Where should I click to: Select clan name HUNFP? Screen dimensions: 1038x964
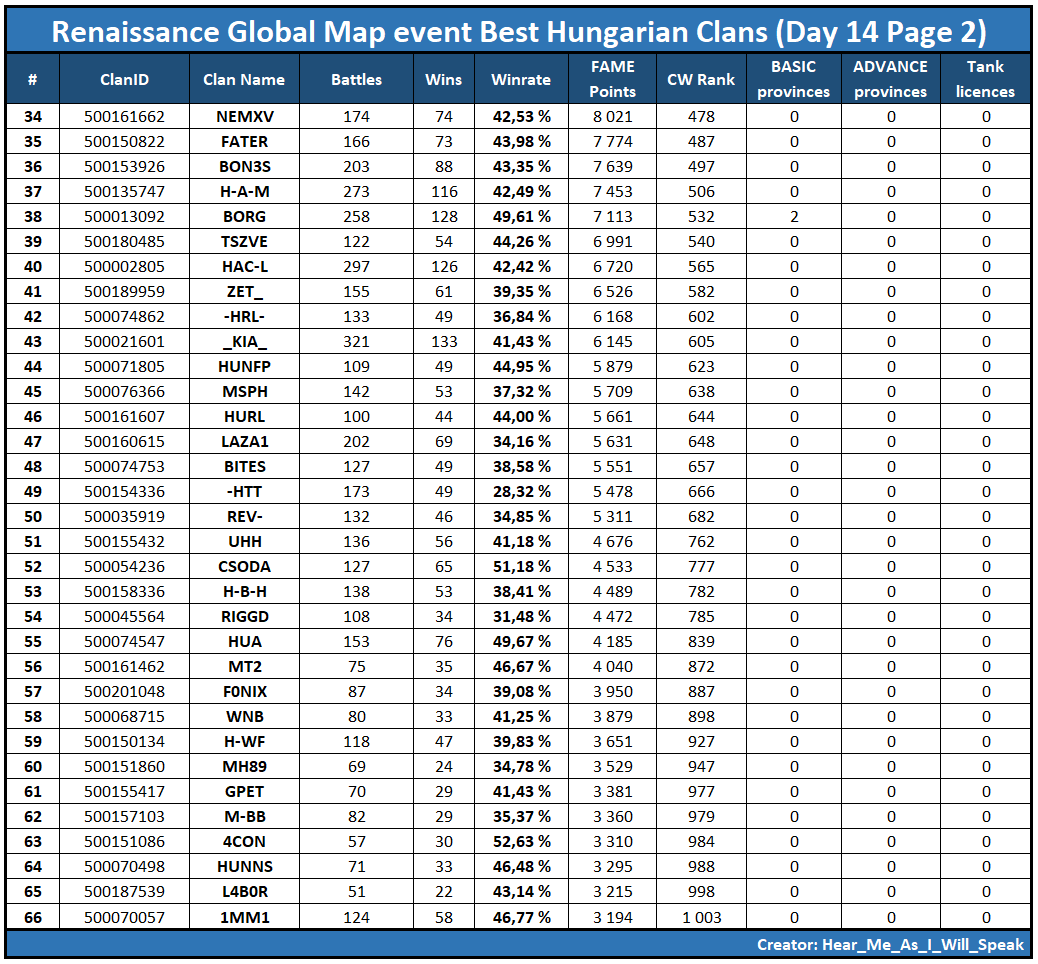click(x=245, y=367)
